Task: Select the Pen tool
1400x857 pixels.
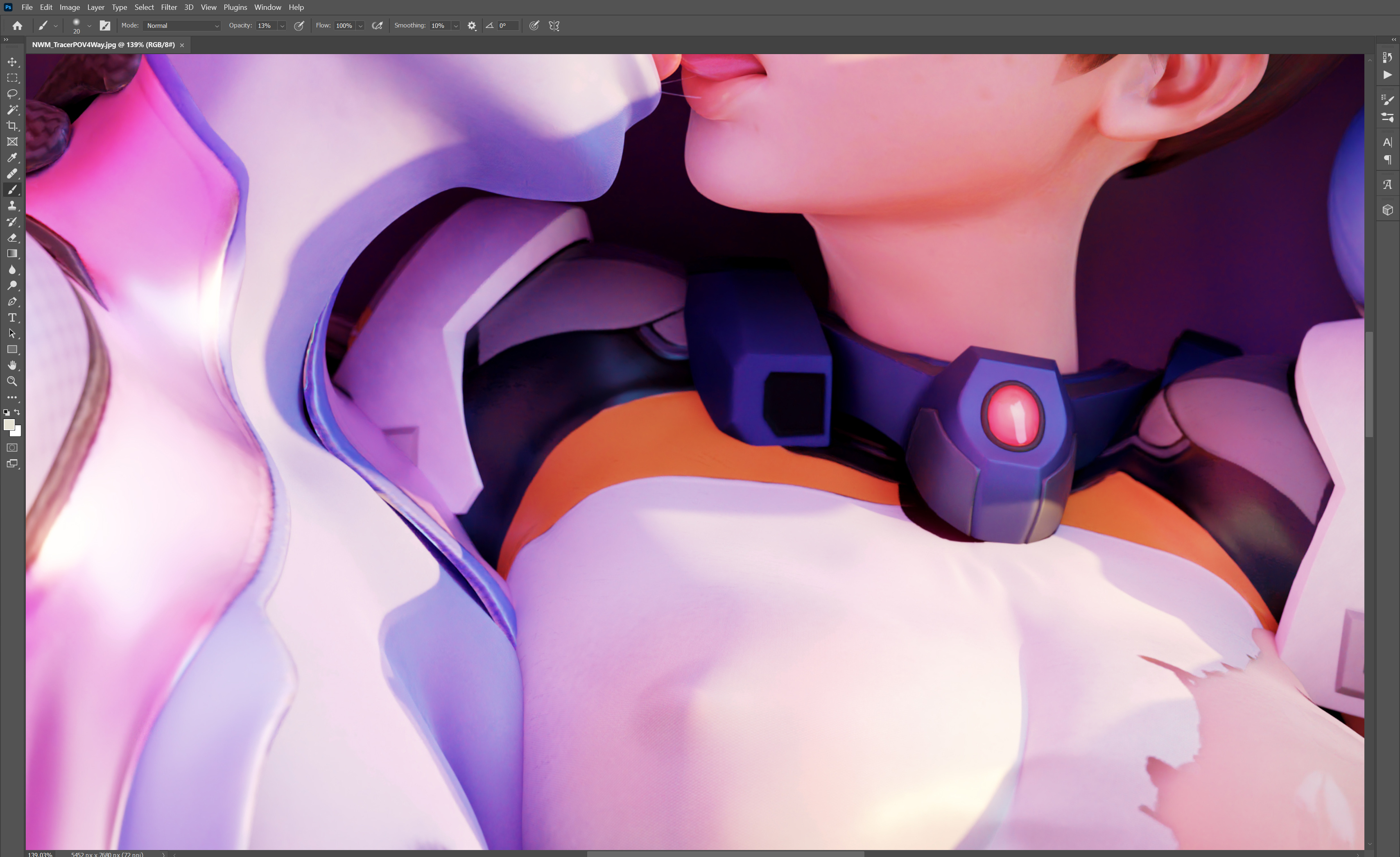Action: click(x=12, y=301)
